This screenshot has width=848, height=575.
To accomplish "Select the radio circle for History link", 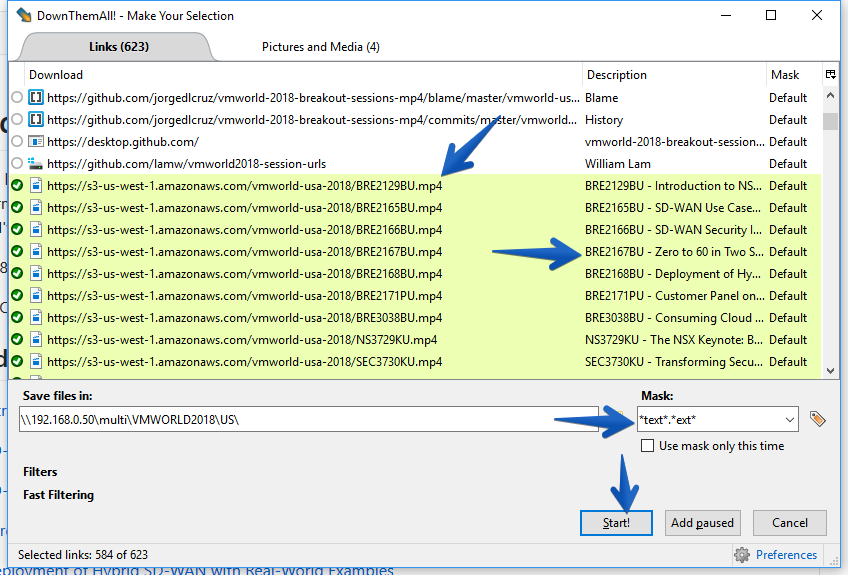I will point(17,120).
